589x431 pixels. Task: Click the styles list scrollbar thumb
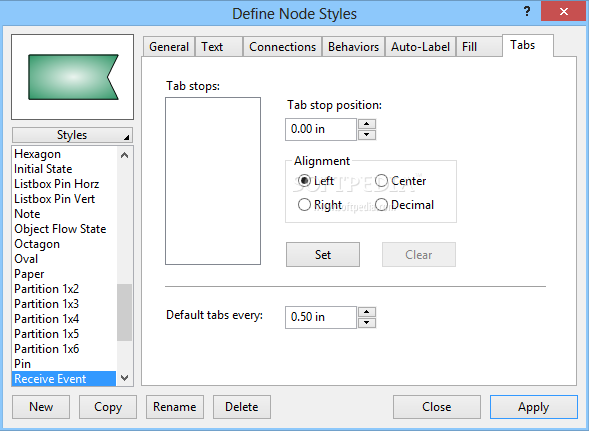(124, 312)
